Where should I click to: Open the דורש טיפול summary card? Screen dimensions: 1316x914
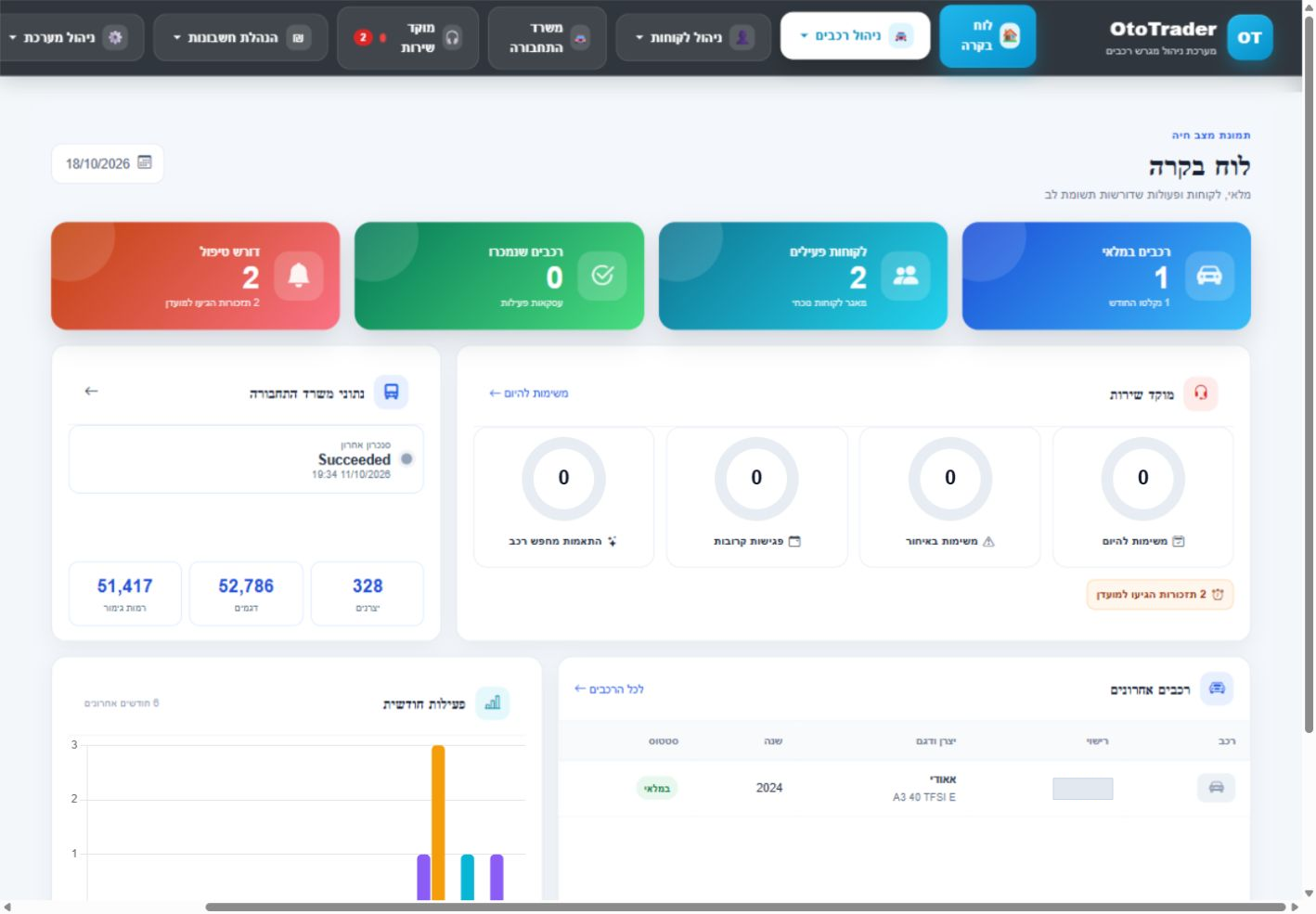point(196,276)
